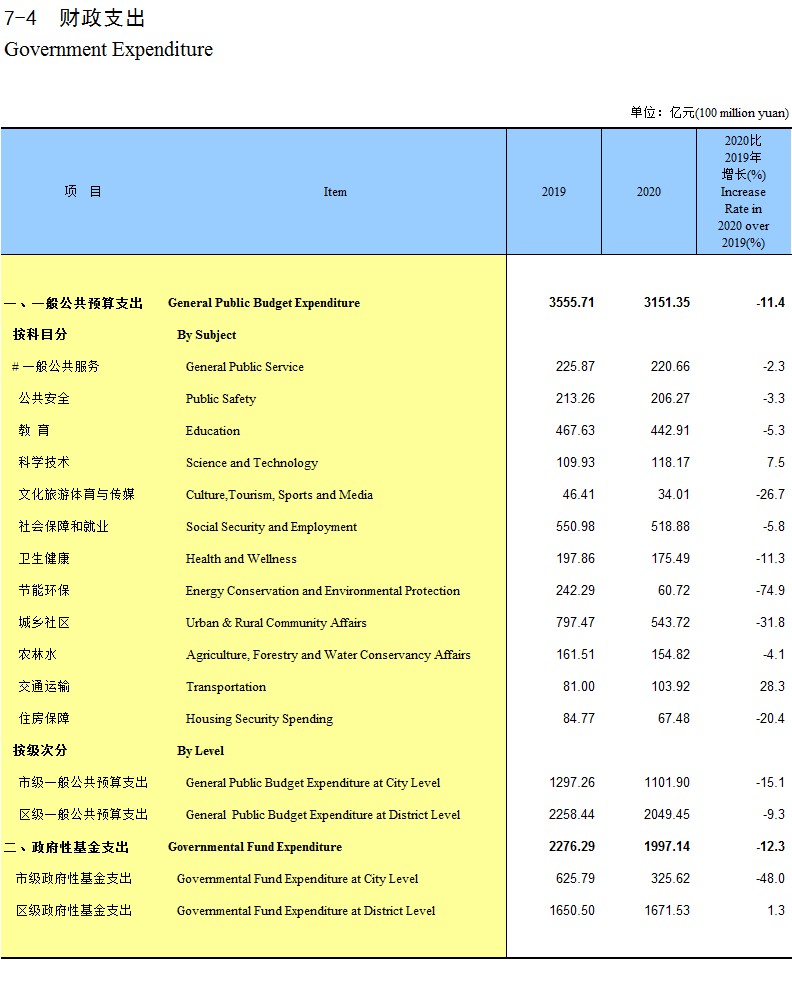Click the Science and Technology row label
Screen dimensions: 792x991
251,463
